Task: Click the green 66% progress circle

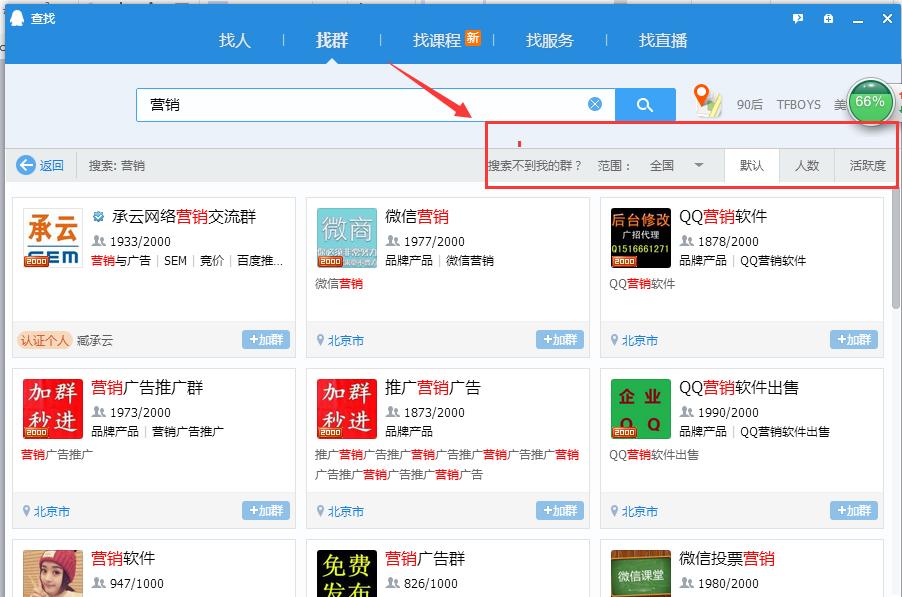Action: (869, 102)
